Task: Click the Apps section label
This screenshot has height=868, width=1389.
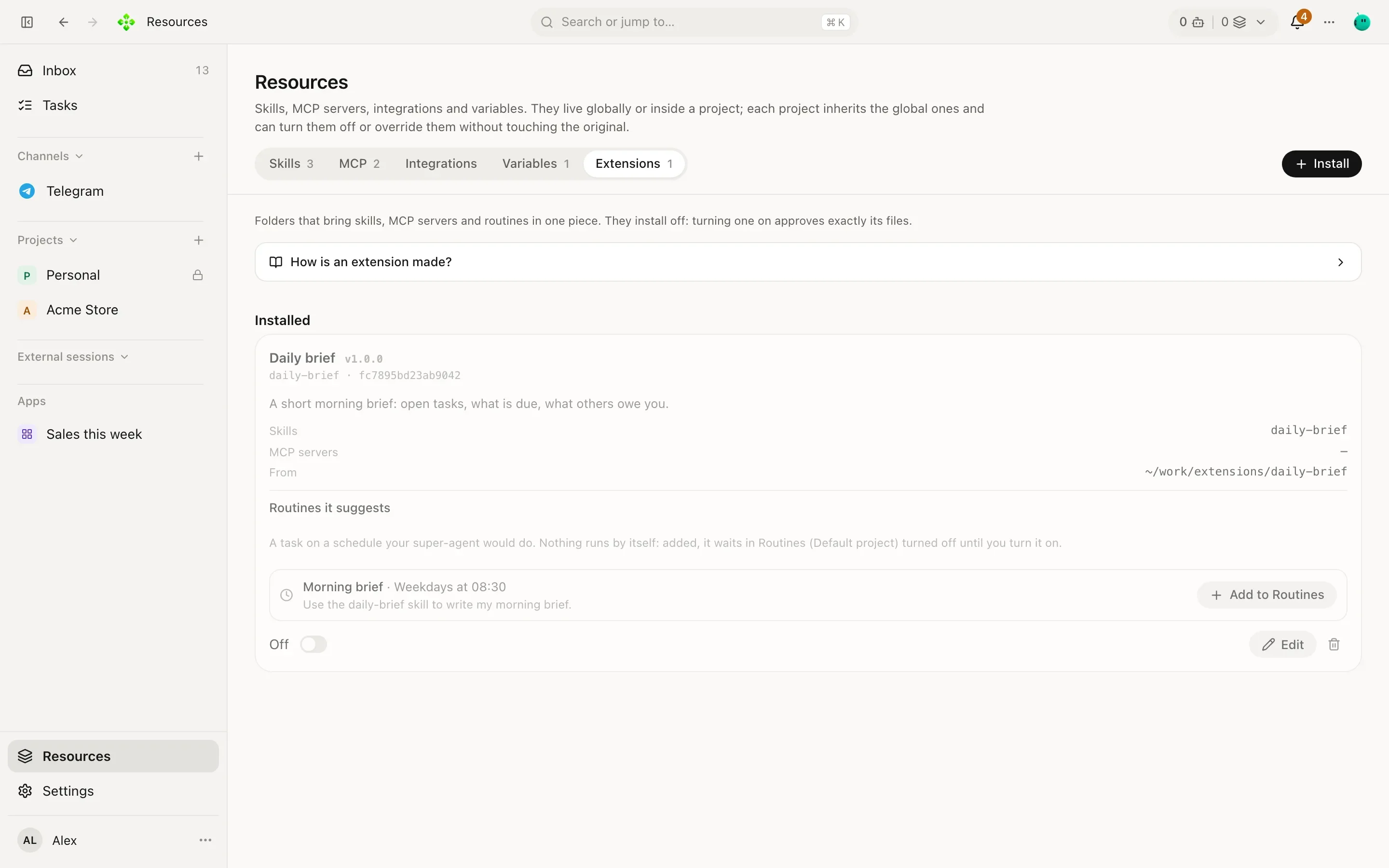Action: [31, 401]
